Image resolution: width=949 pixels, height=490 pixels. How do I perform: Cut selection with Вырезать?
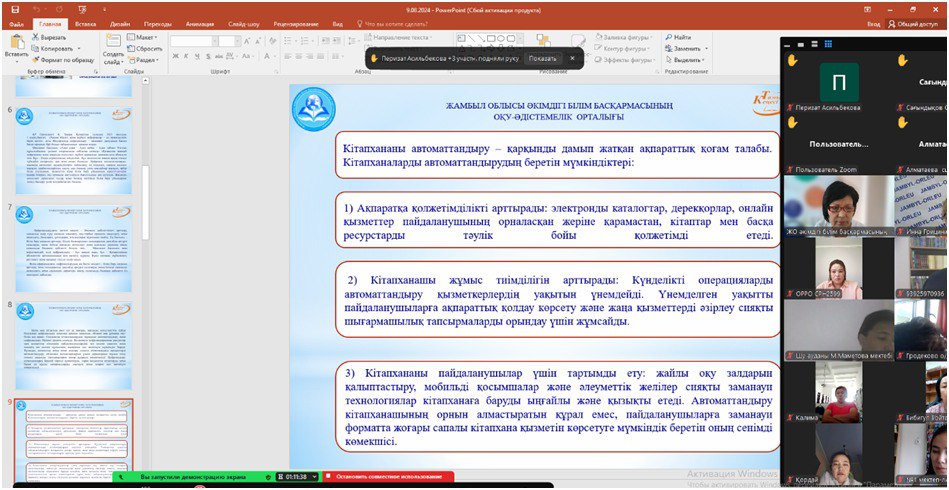[x=49, y=38]
